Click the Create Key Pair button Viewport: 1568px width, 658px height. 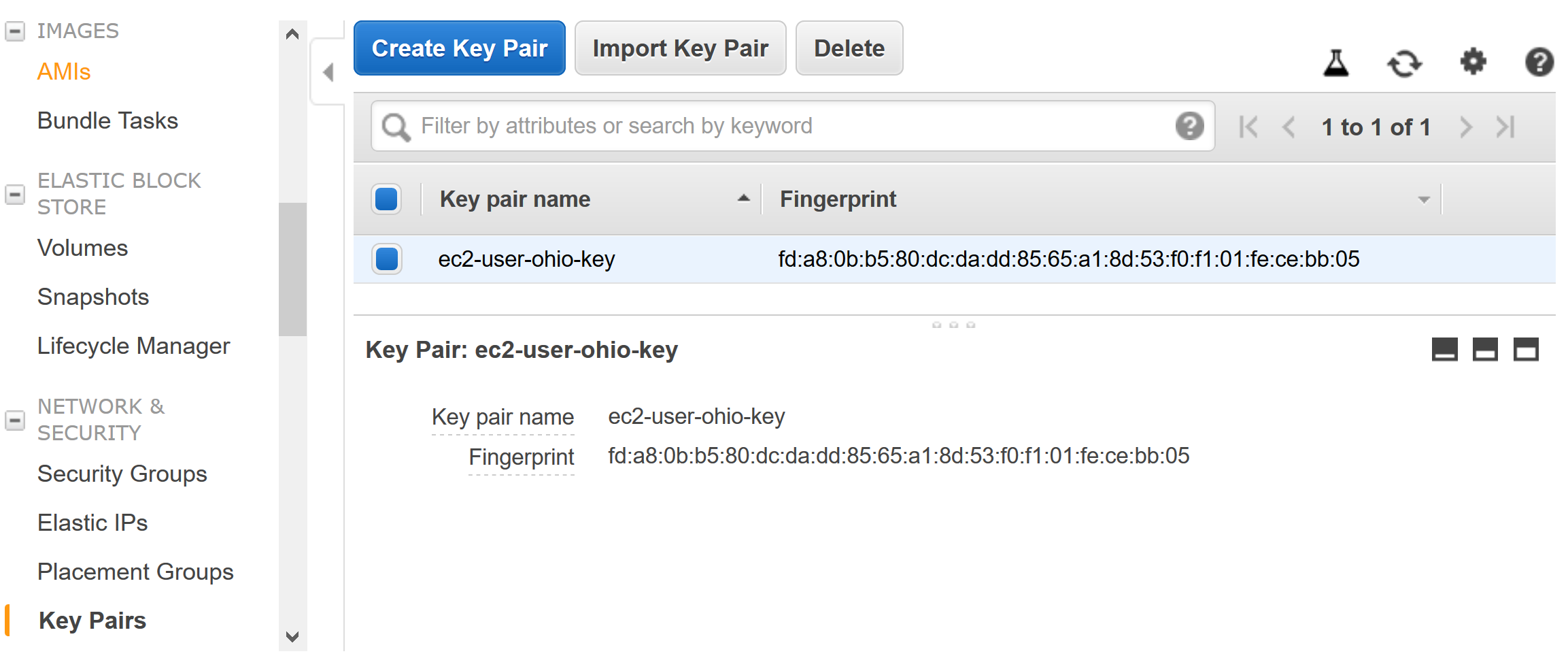point(459,48)
